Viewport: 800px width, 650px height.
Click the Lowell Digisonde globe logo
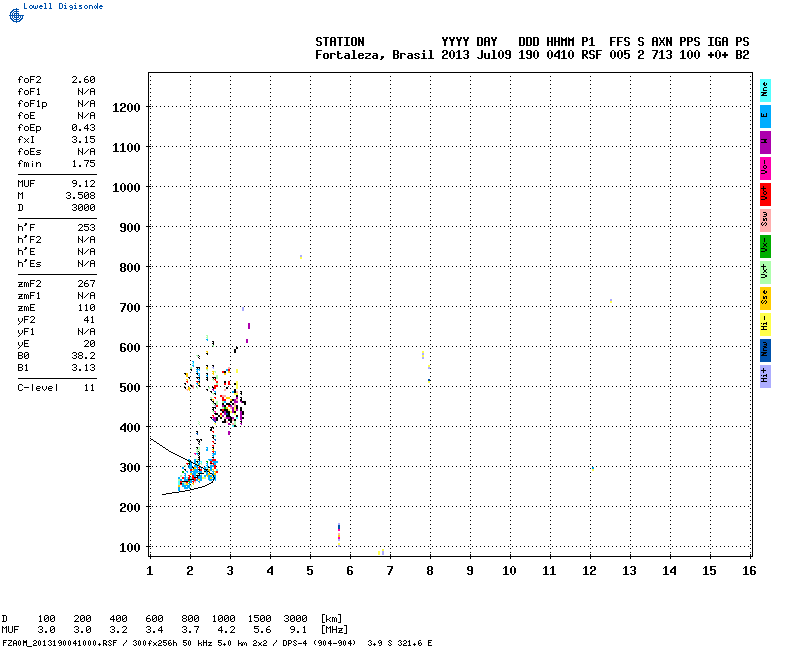point(16,16)
